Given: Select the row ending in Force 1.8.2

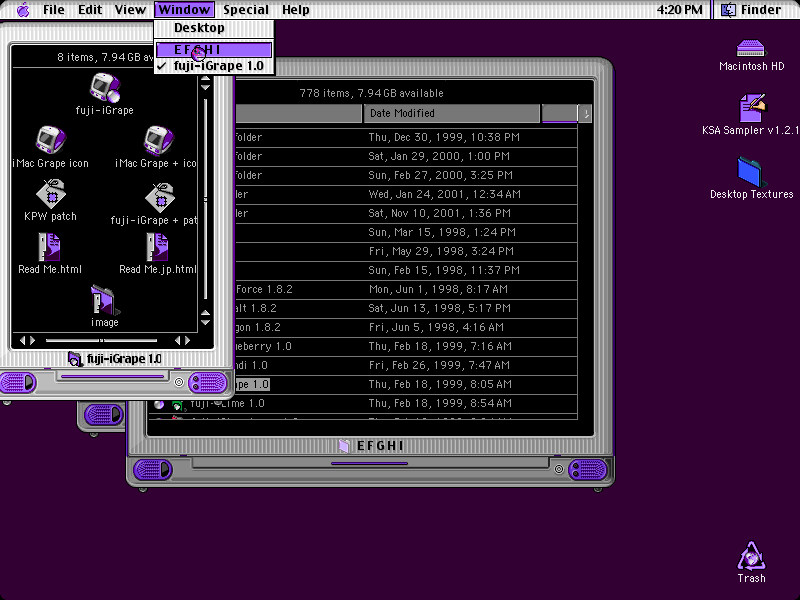Looking at the screenshot, I should 407,289.
